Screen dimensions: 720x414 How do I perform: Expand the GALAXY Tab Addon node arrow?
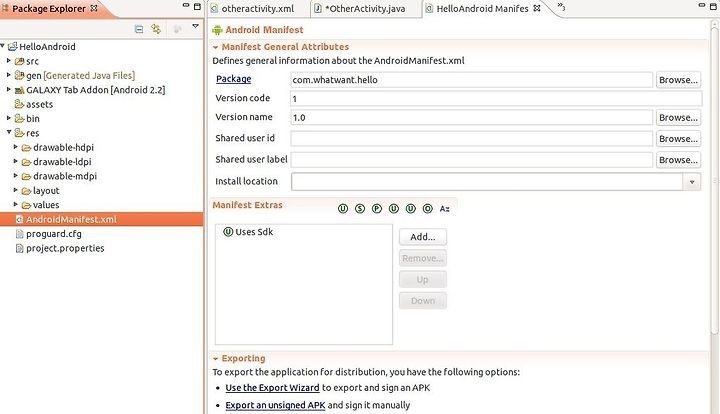pos(9,90)
